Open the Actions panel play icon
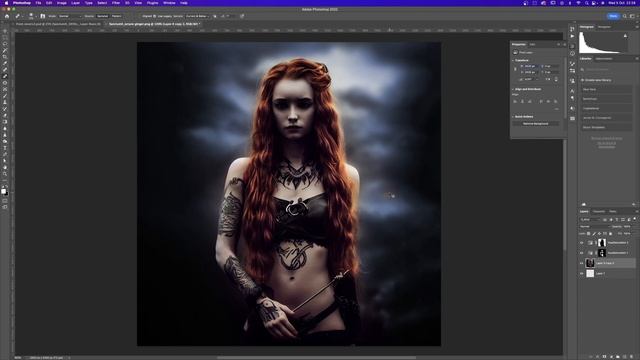640x360 pixels. [x=572, y=36]
